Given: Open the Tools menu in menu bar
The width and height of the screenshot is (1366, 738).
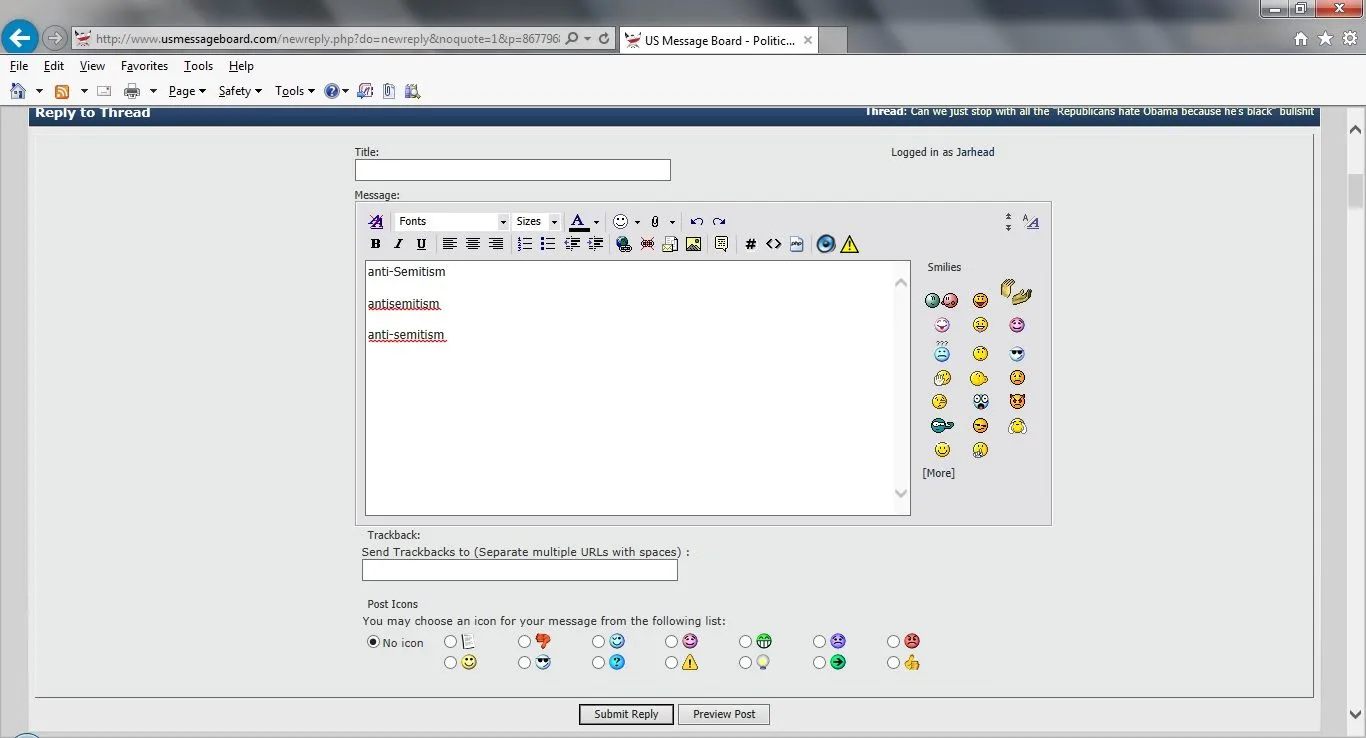Looking at the screenshot, I should pyautogui.click(x=198, y=66).
